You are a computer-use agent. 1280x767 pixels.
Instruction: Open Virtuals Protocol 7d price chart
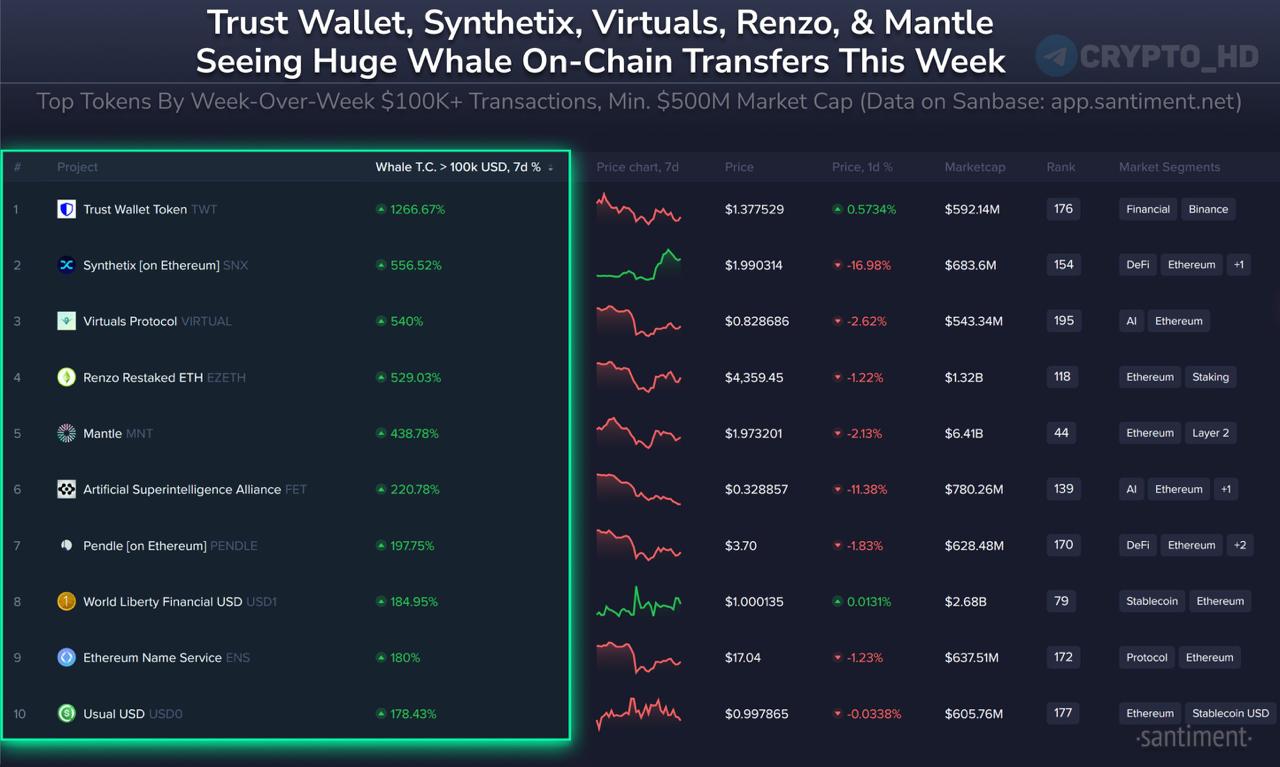[x=638, y=320]
